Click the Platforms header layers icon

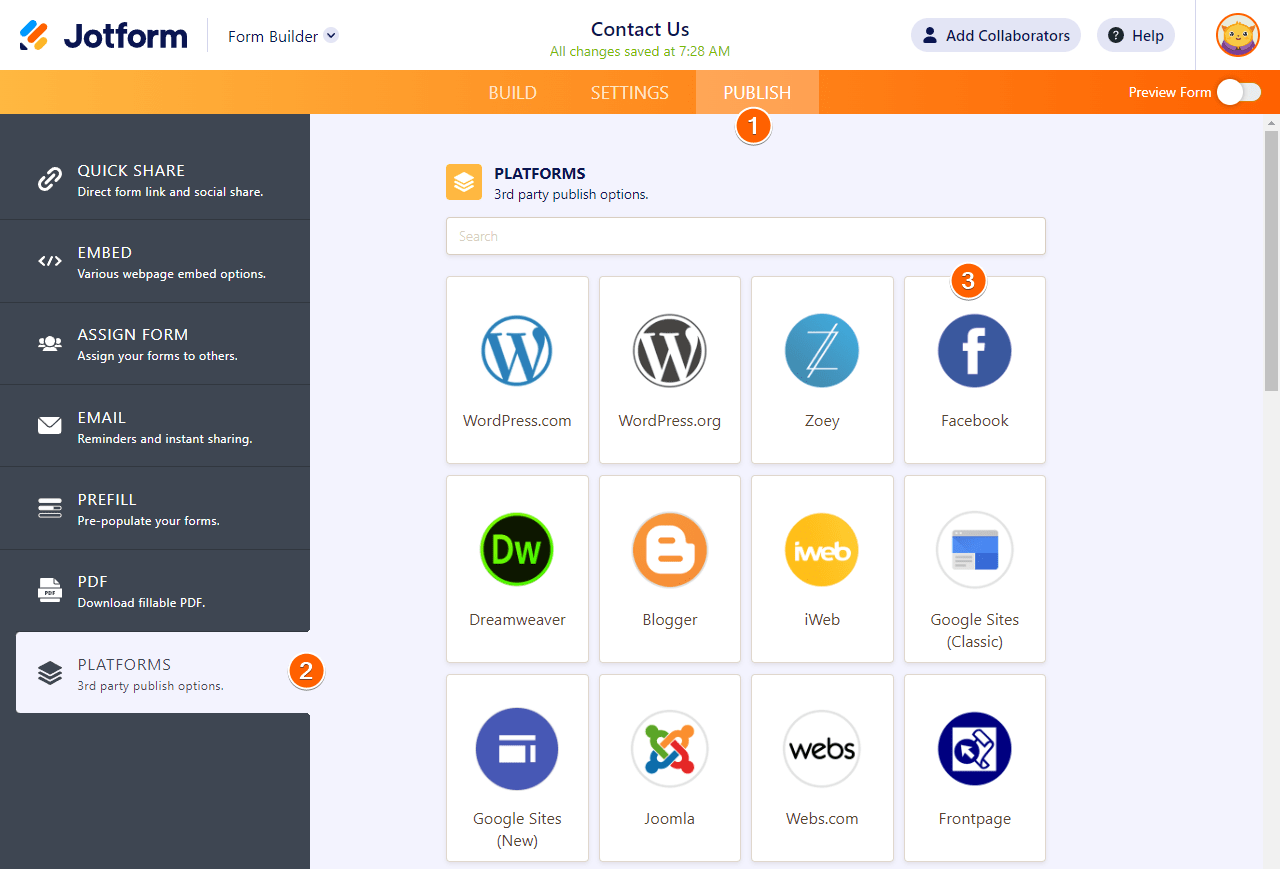tap(464, 182)
